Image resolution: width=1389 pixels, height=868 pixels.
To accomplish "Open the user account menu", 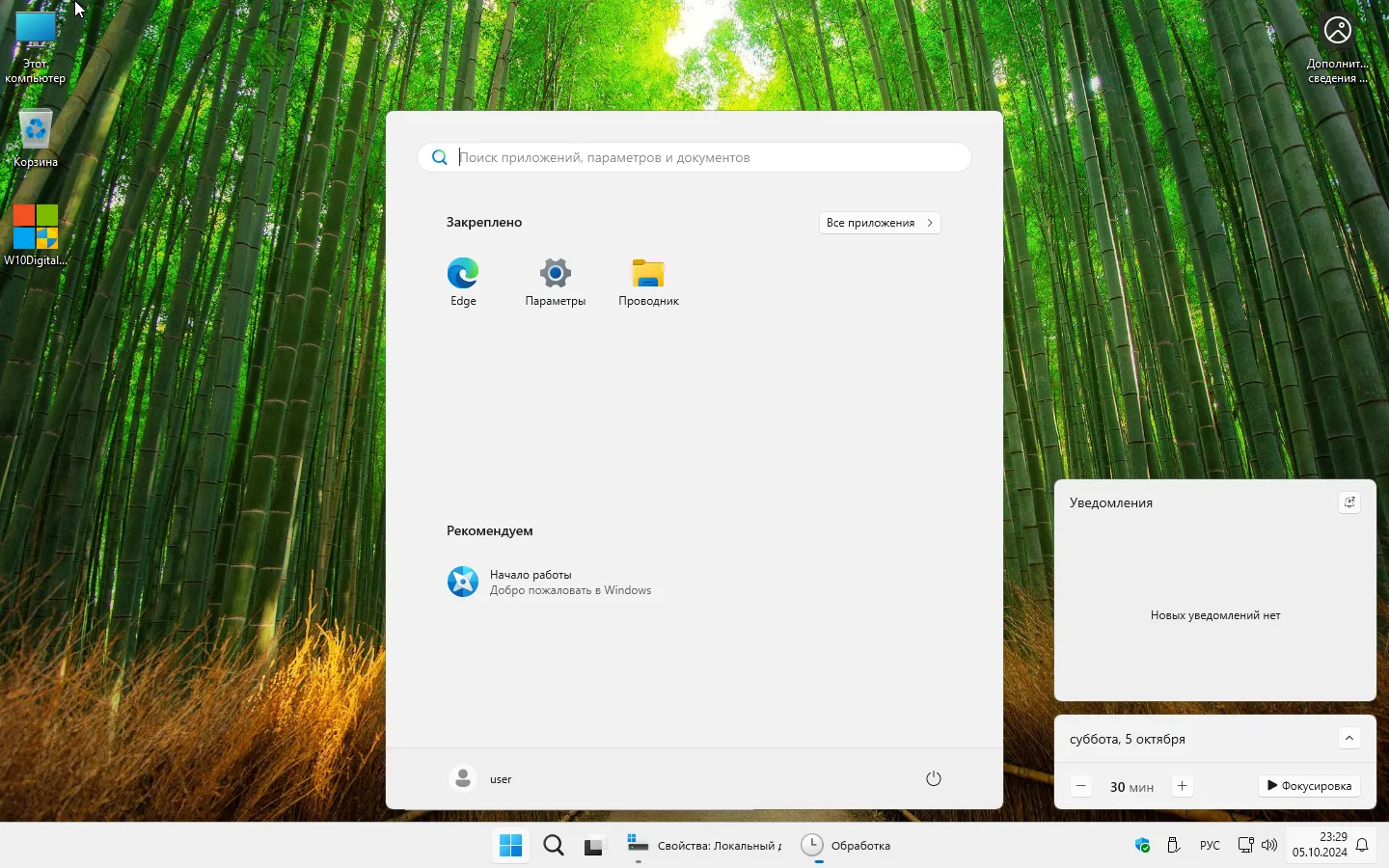I will (481, 778).
